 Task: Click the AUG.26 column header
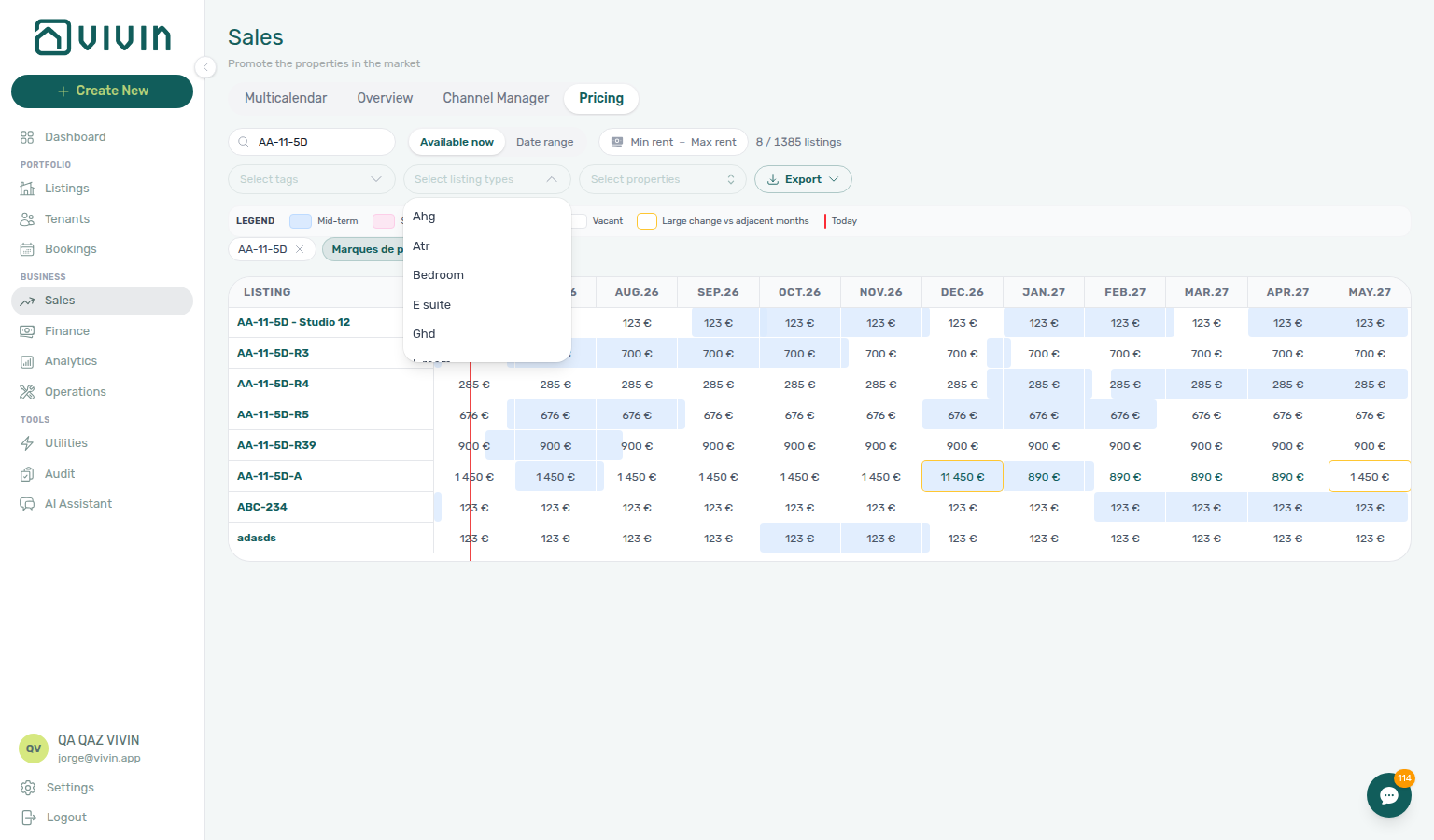pyautogui.click(x=637, y=292)
